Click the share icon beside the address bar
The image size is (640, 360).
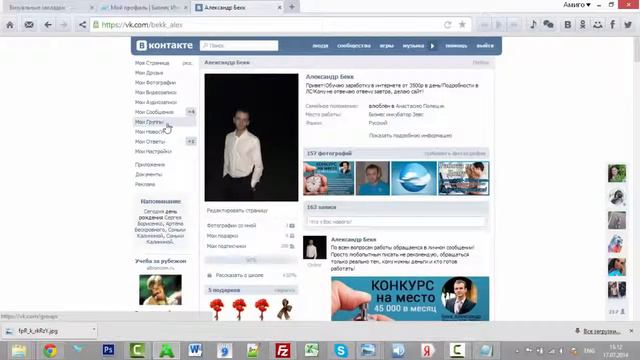point(82,25)
